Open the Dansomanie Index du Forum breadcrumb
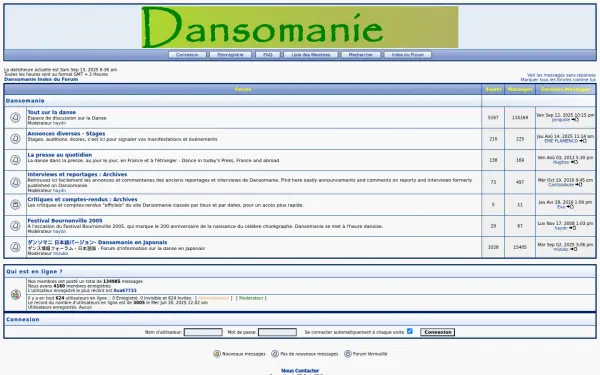The height and width of the screenshot is (375, 600). 41,79
